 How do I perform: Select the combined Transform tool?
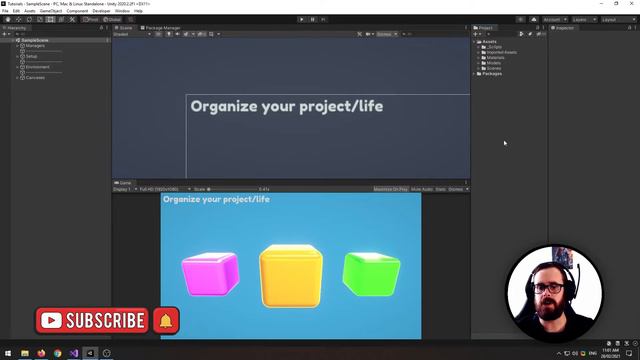61,19
